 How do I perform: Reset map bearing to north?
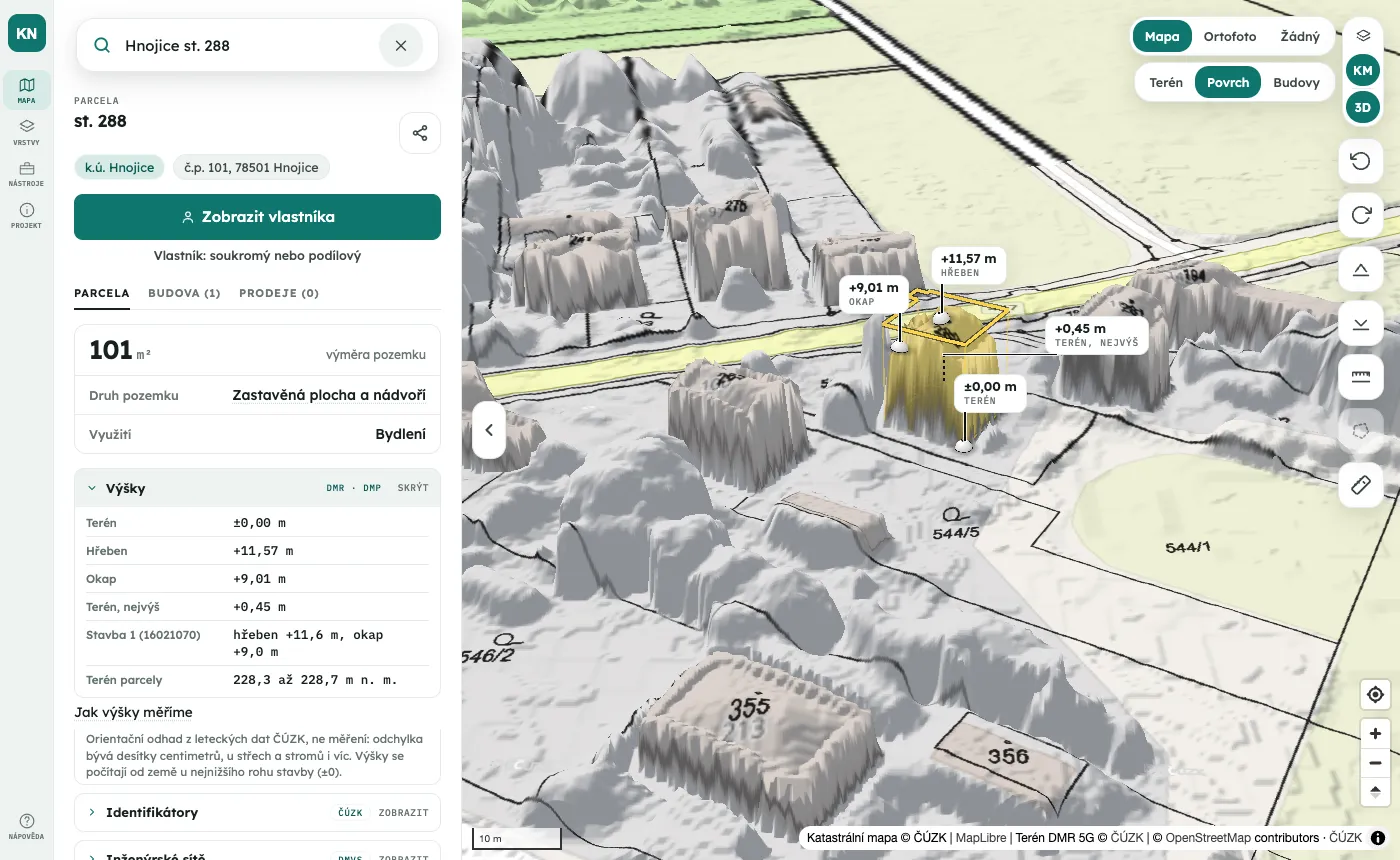click(1375, 792)
